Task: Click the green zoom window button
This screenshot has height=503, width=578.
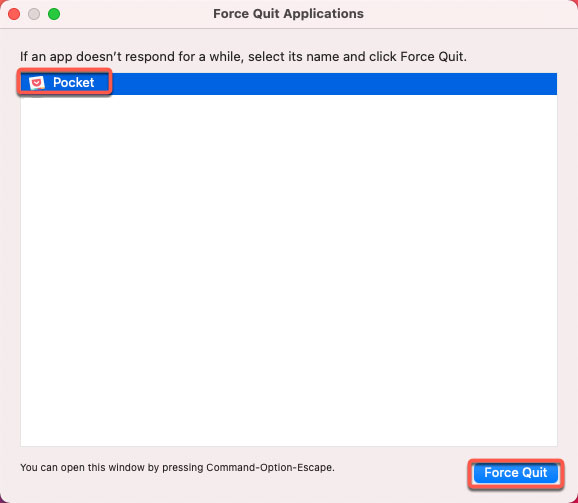Action: (x=54, y=14)
